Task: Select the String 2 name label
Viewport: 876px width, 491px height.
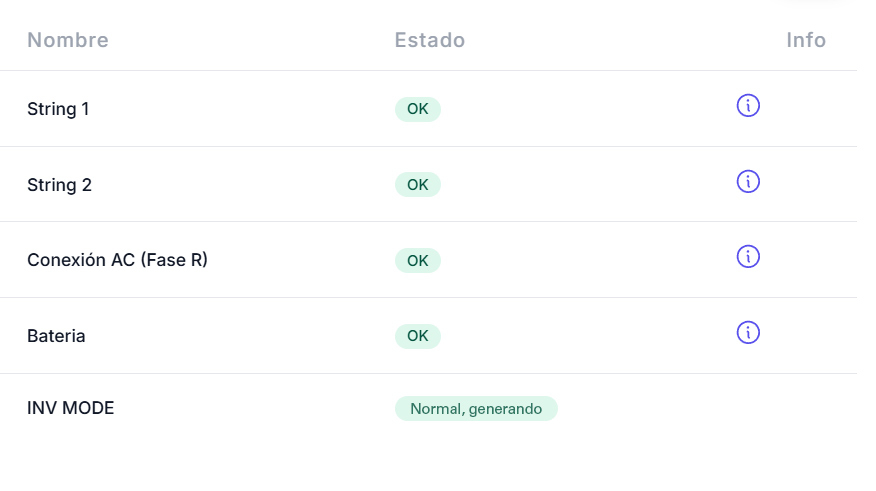Action: coord(59,185)
